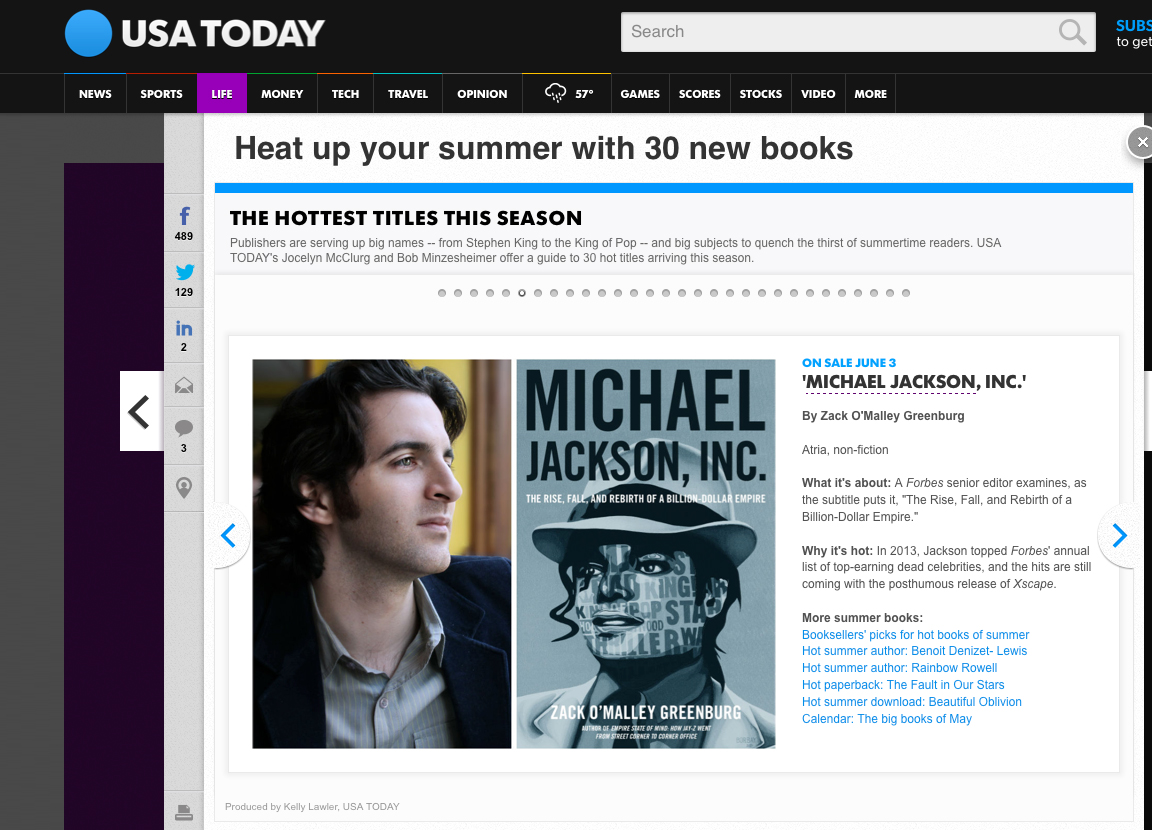Open previous article with large black chevron
Viewport: 1152px width, 830px height.
pos(140,411)
